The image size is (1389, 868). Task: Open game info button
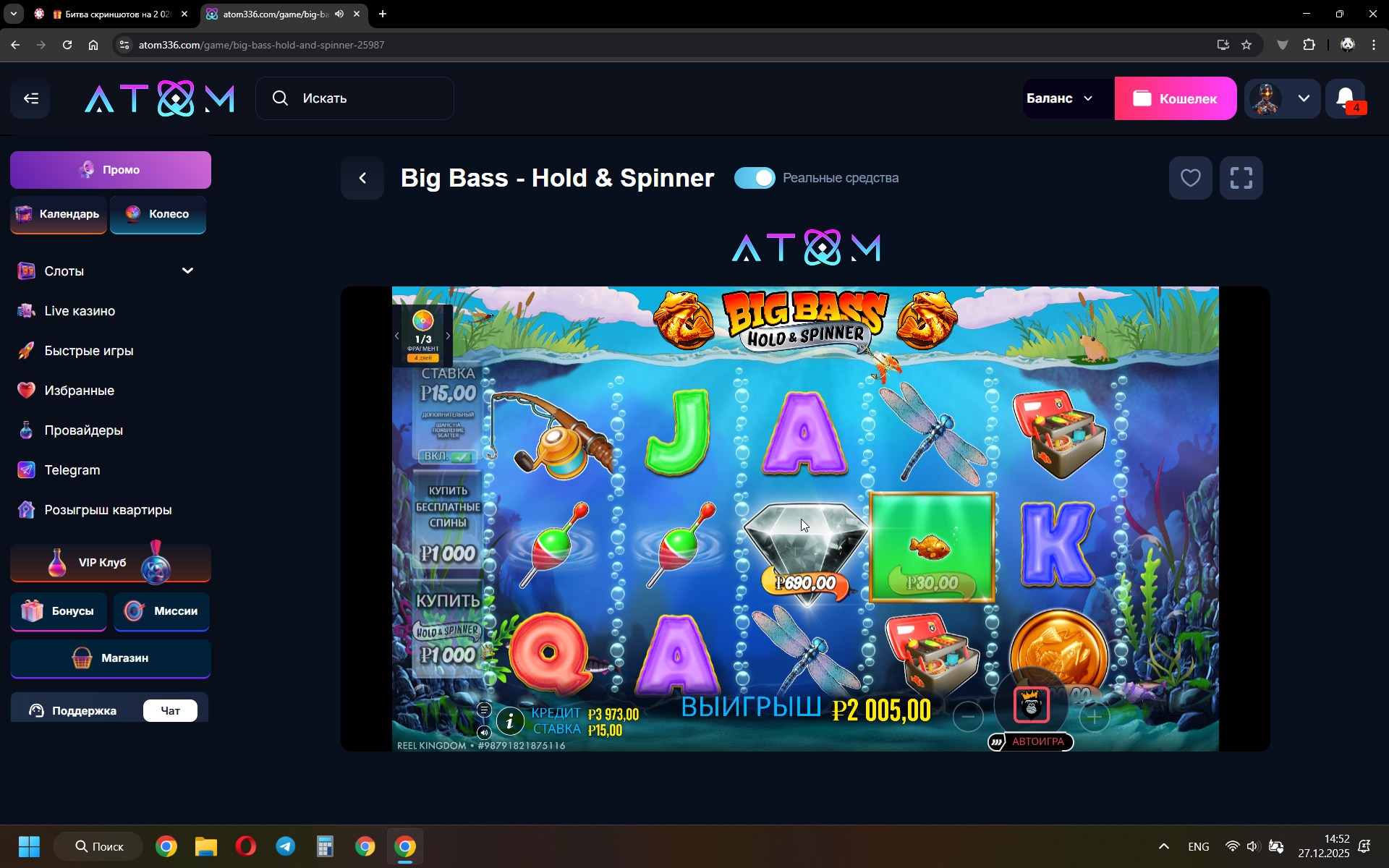(510, 720)
